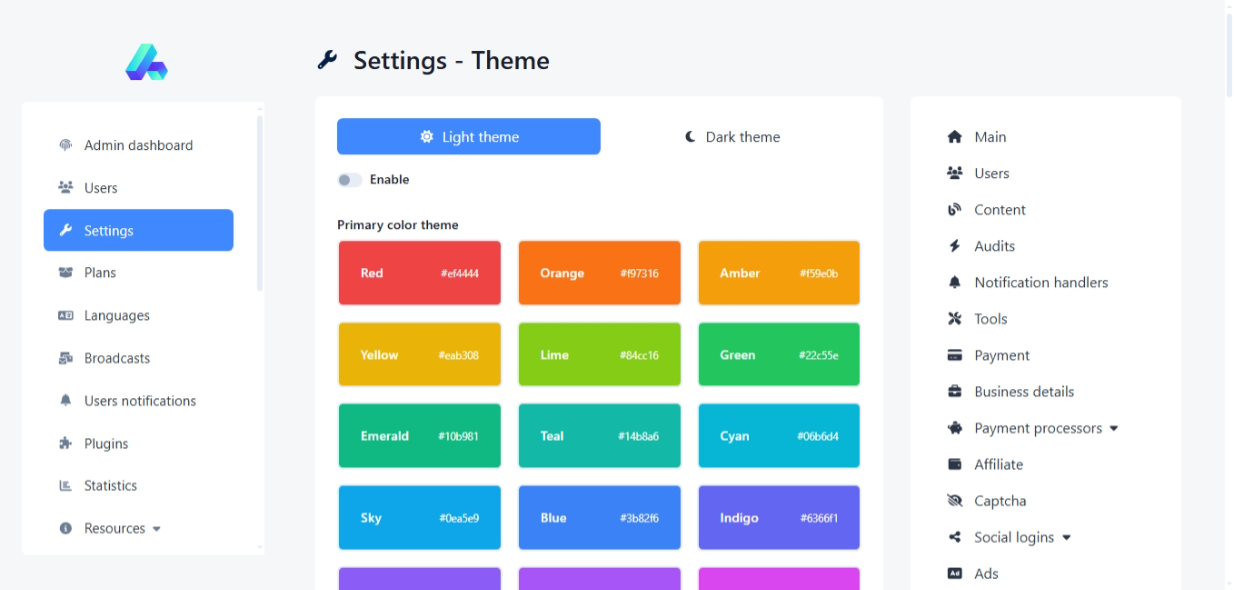1234x590 pixels.
Task: Go to Notification handlers settings
Action: click(x=1040, y=283)
